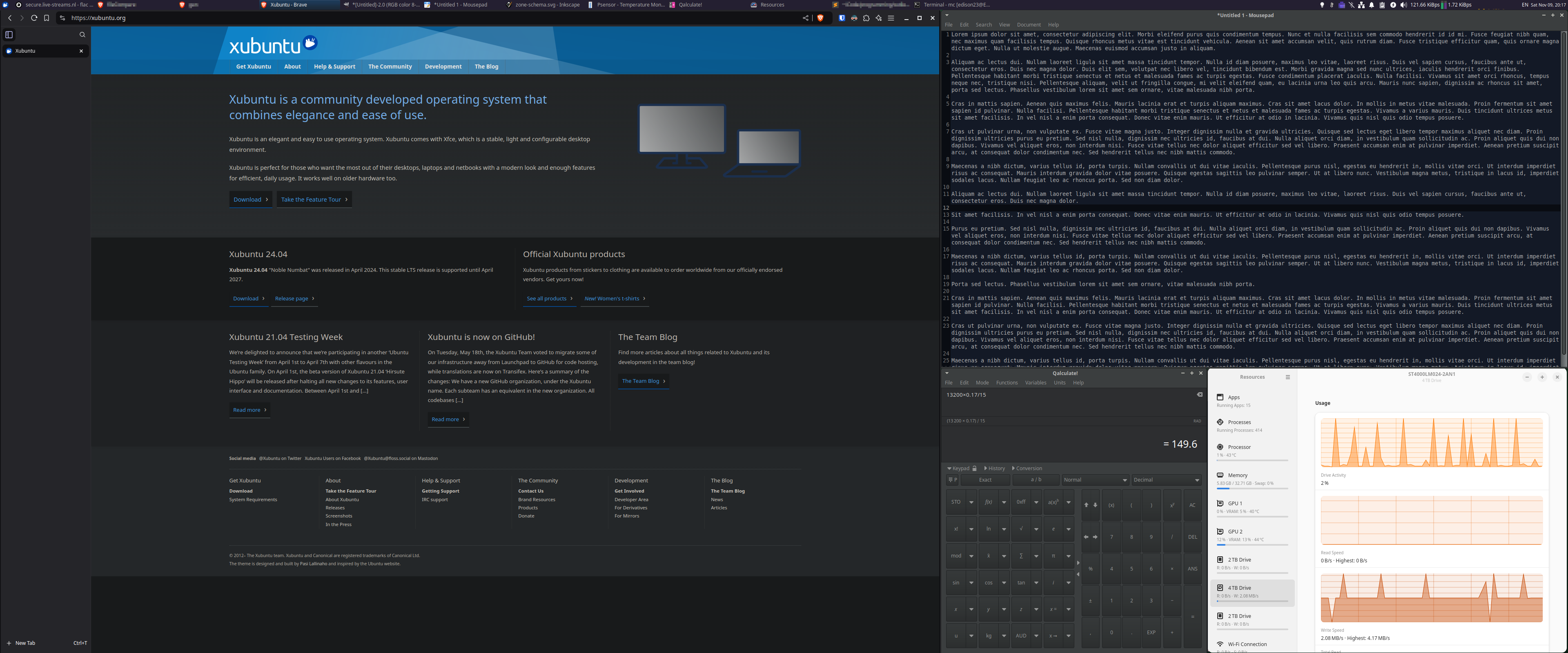This screenshot has height=653, width=1568.
Task: Open Brave Leo AI sparkle icon
Action: click(x=878, y=18)
